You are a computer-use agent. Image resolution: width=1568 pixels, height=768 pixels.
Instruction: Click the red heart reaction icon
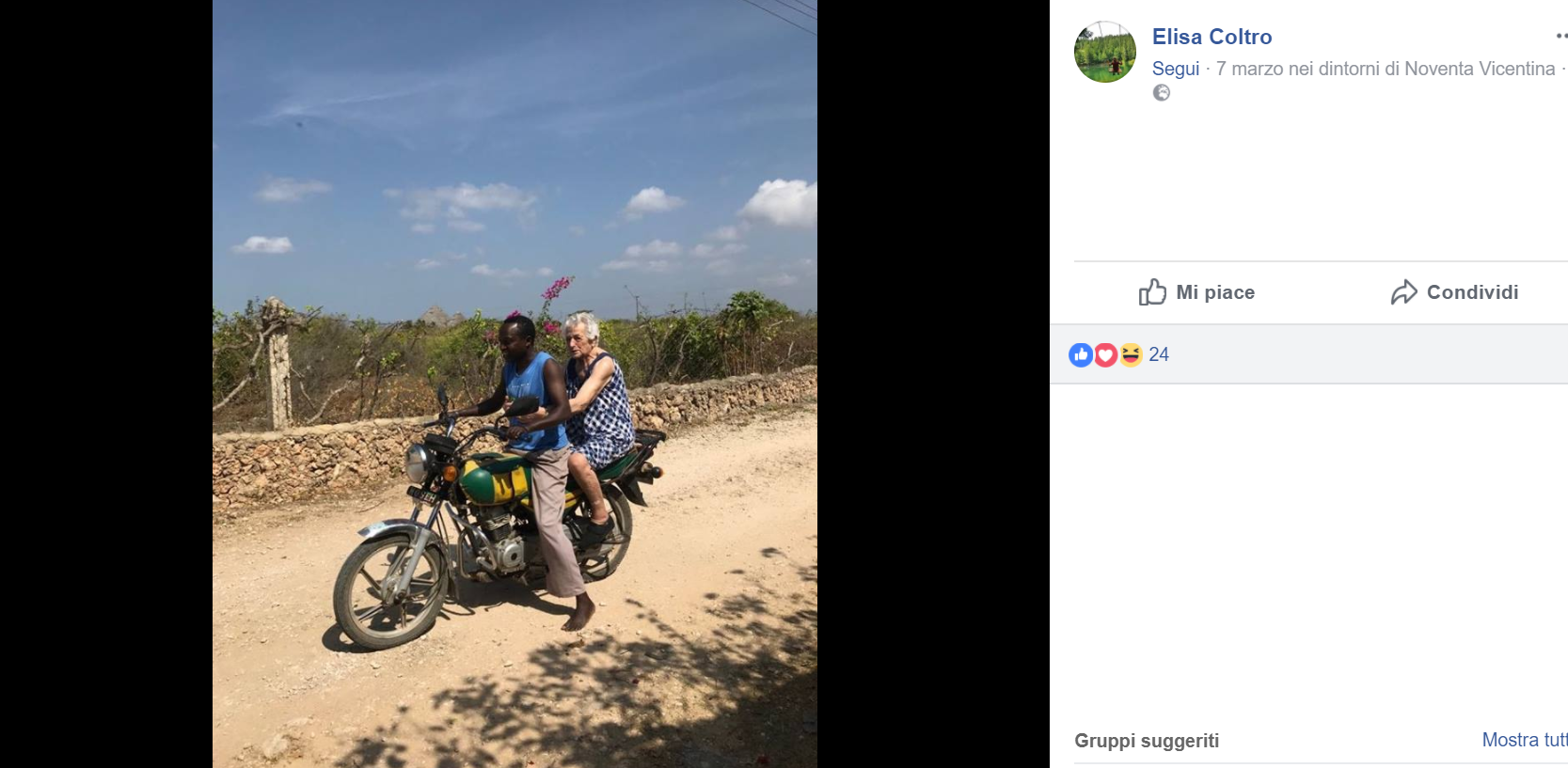[x=1106, y=354]
